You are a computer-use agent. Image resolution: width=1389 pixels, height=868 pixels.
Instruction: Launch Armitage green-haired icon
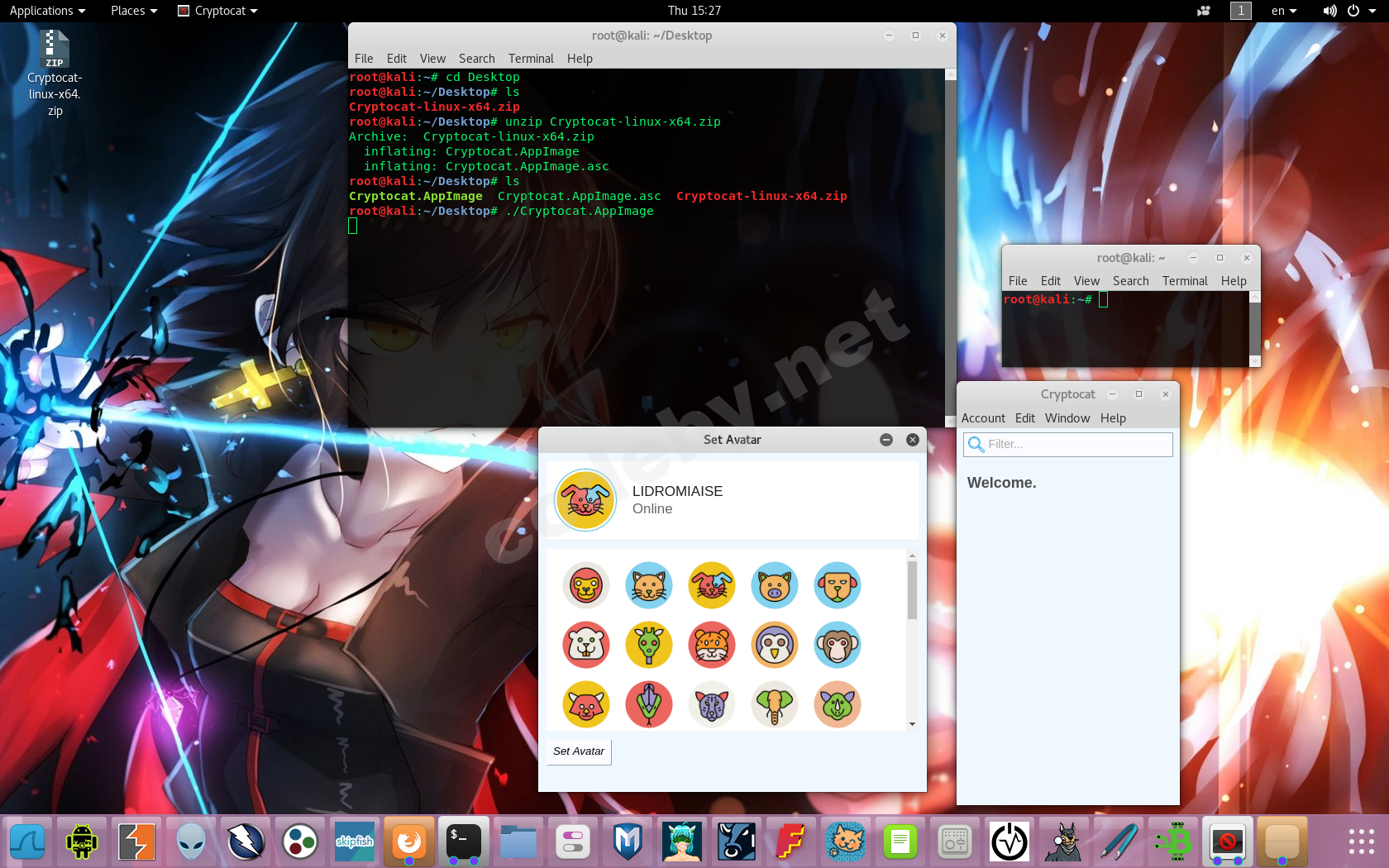[682, 842]
